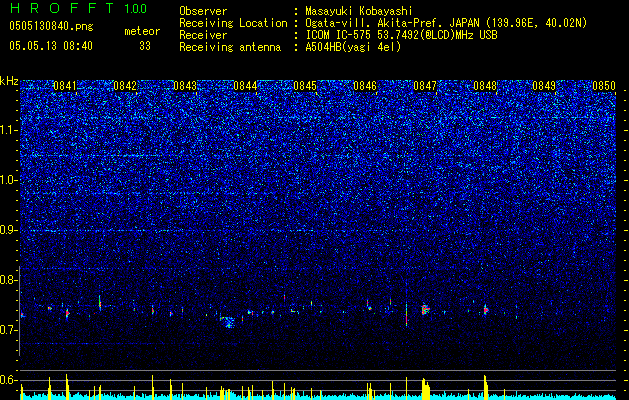Click the 0850 time marker
The height and width of the screenshot is (400, 629).
(604, 86)
